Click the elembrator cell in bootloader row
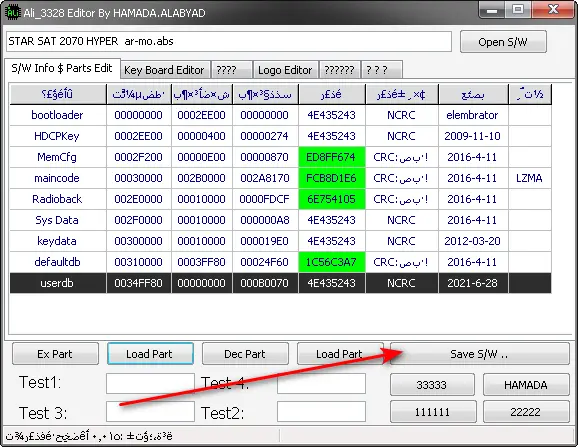This screenshot has width=578, height=447. [x=473, y=115]
